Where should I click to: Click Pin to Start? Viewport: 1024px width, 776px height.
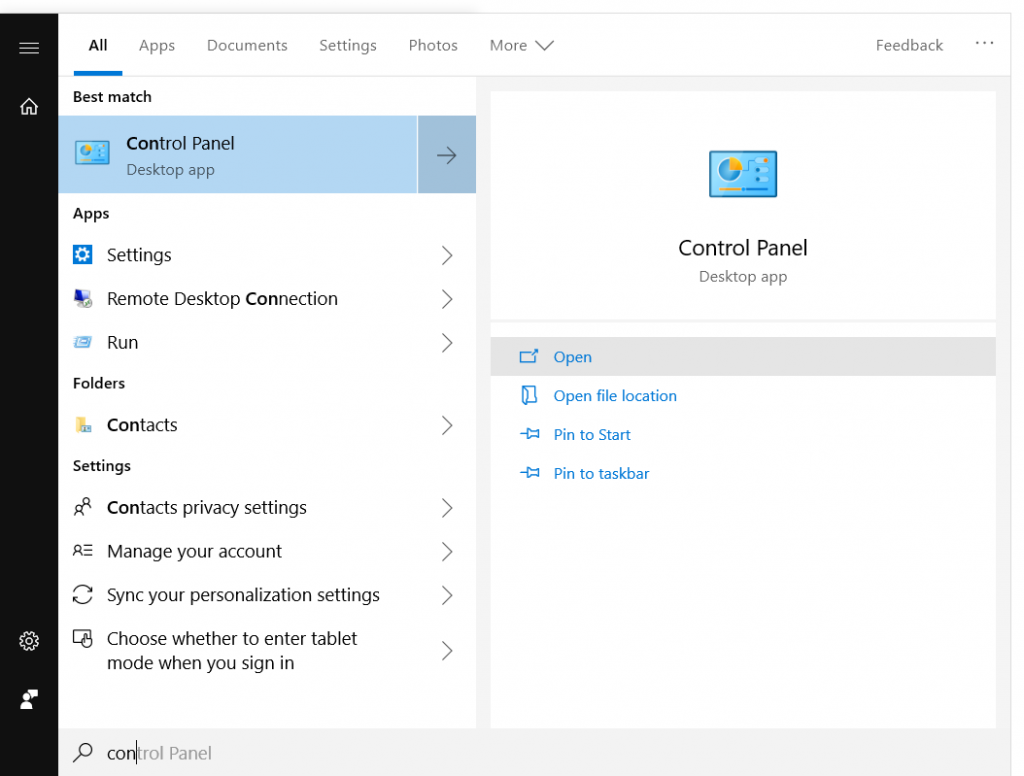(743, 434)
